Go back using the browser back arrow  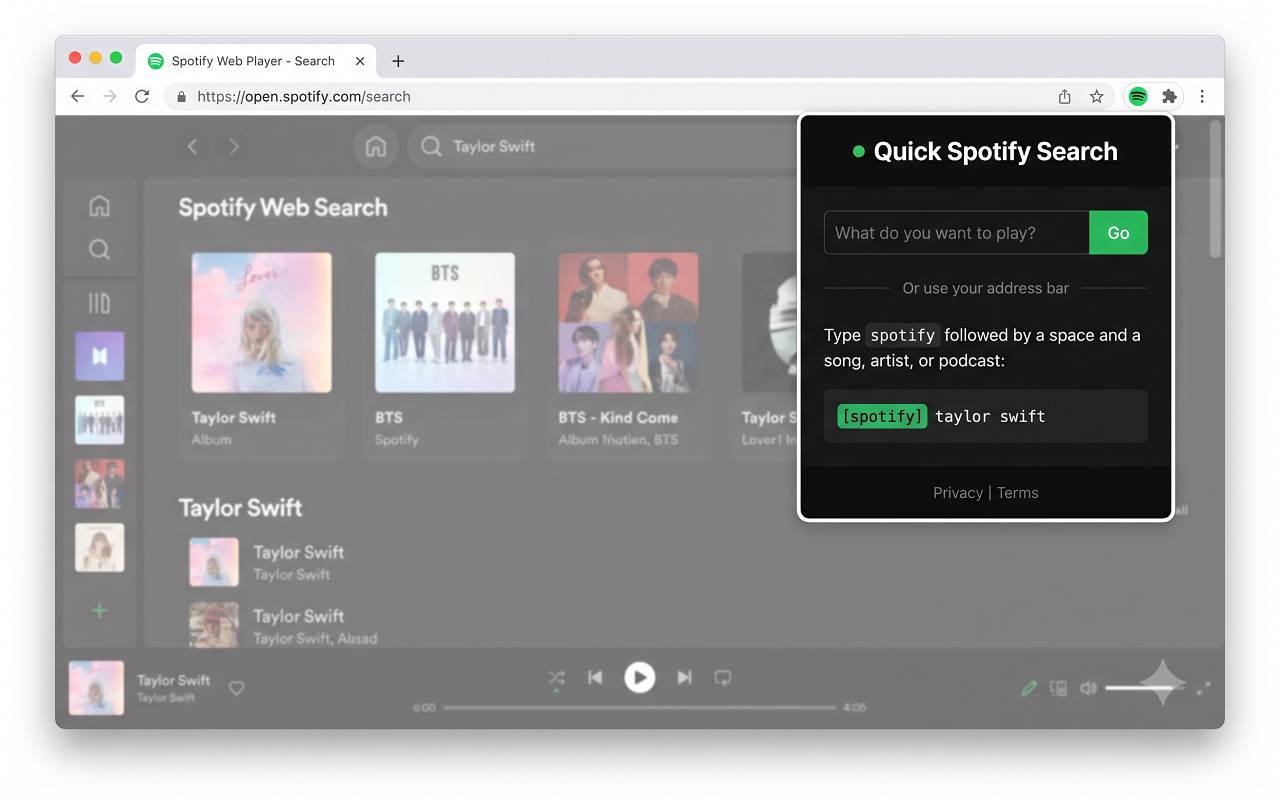point(77,97)
